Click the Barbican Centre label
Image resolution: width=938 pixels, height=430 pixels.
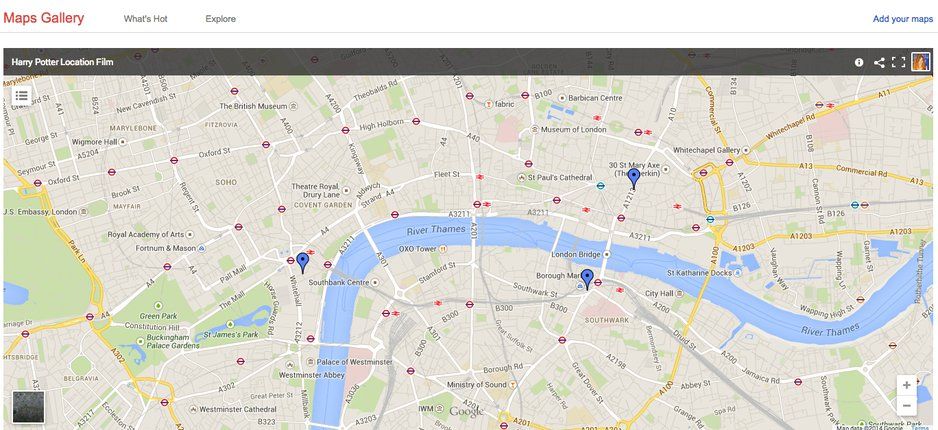tap(595, 97)
